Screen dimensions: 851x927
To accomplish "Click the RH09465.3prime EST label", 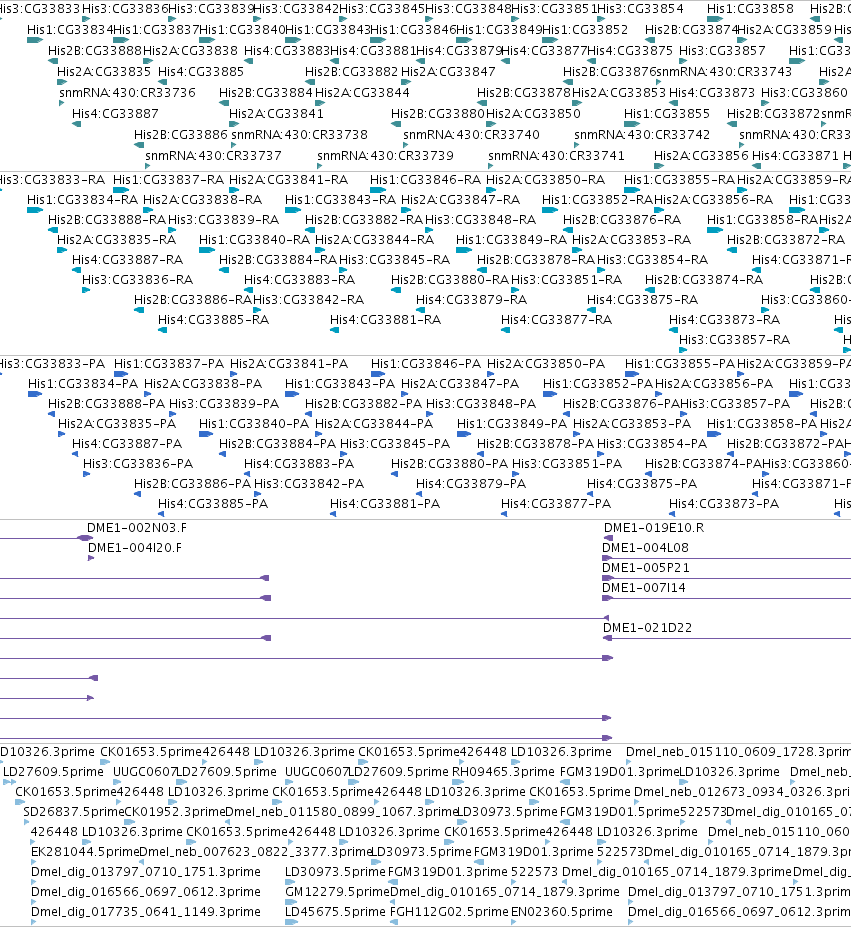I will pos(503,772).
